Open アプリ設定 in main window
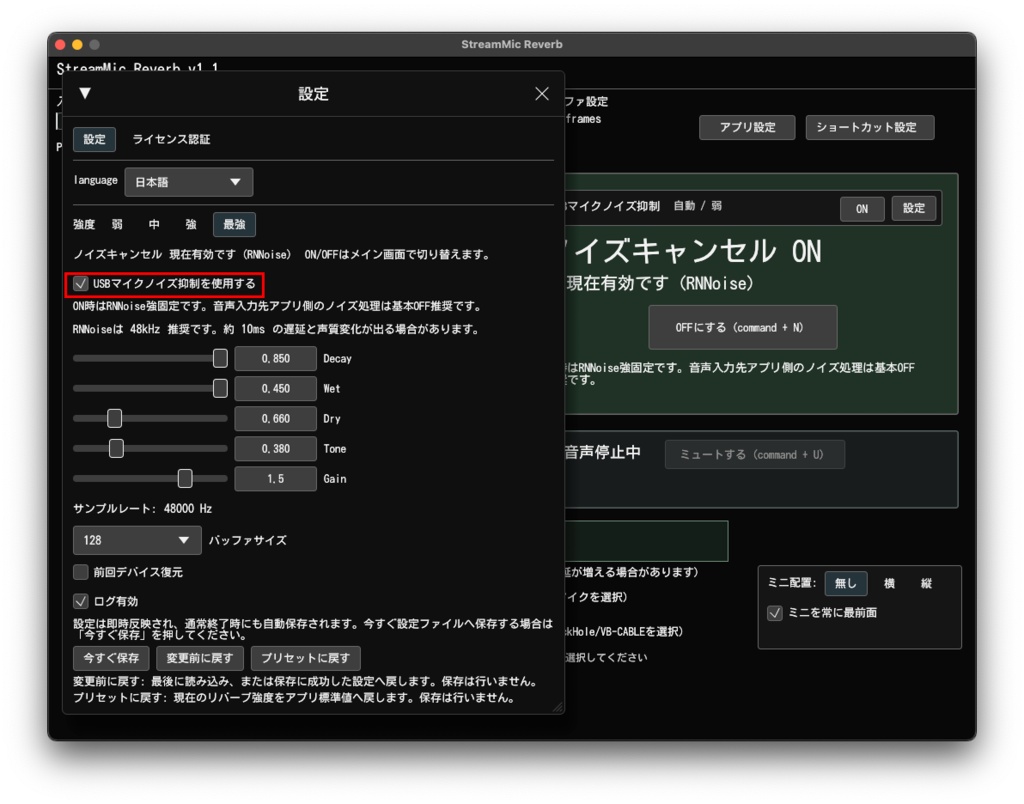 (747, 127)
